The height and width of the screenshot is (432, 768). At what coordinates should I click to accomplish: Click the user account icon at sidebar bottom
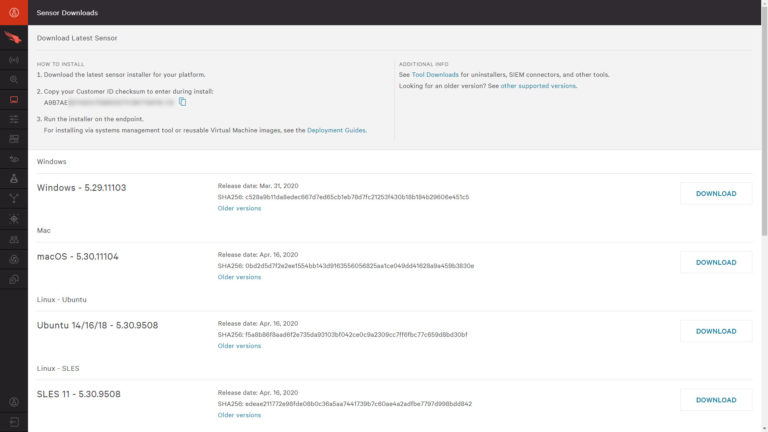14,401
